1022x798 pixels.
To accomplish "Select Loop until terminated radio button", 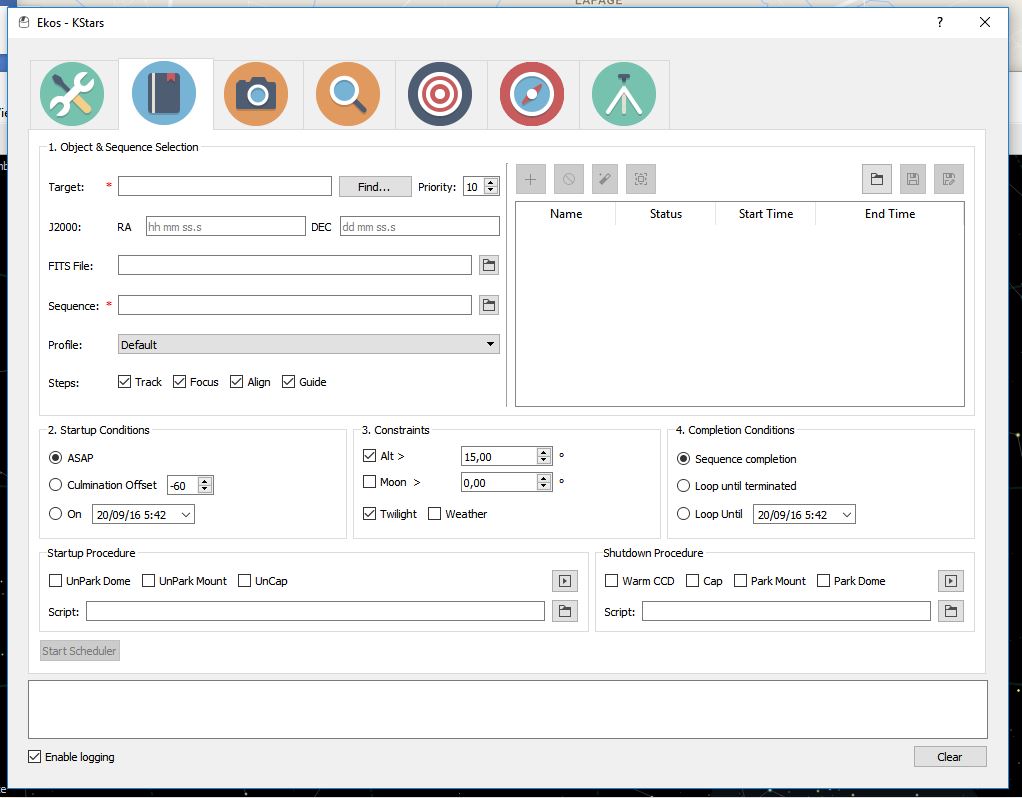I will coord(683,486).
